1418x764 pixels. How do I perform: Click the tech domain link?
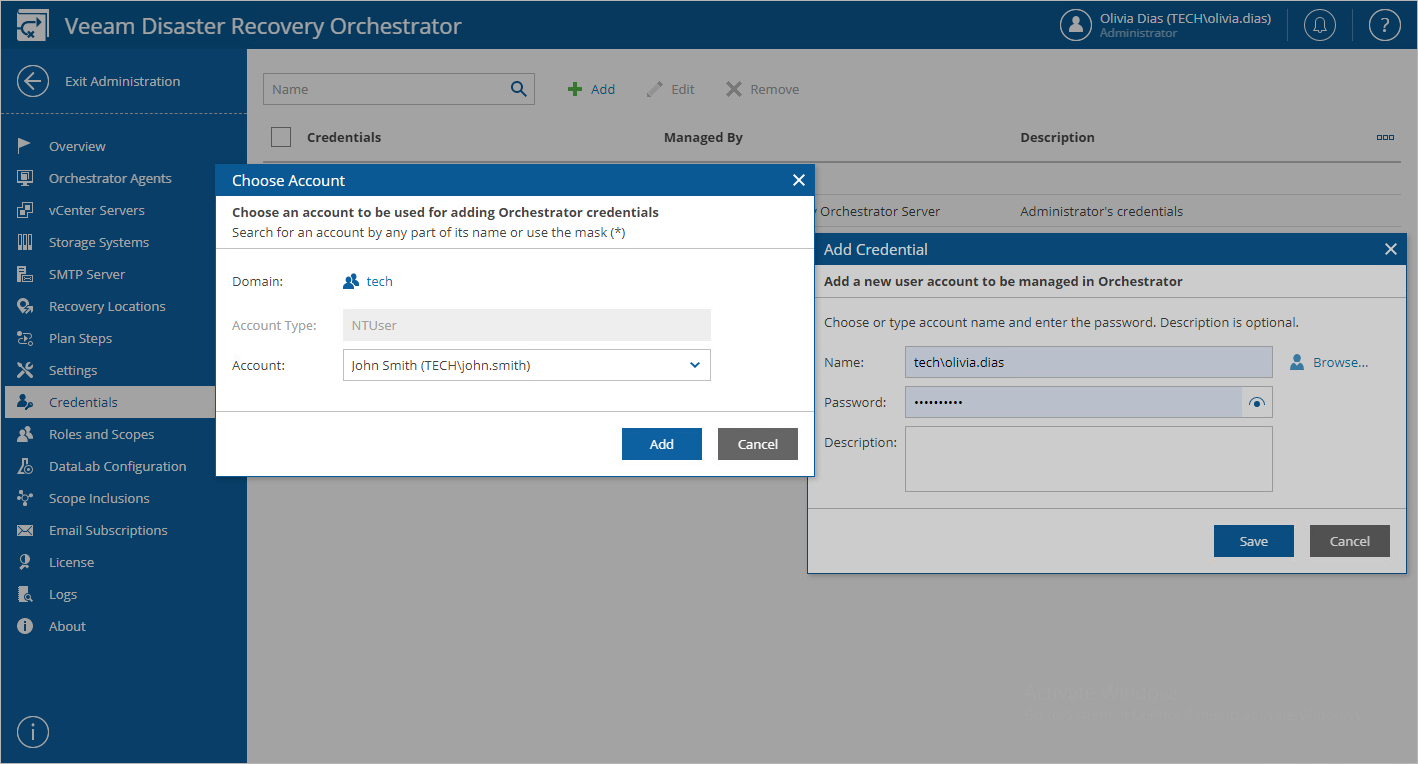(380, 281)
